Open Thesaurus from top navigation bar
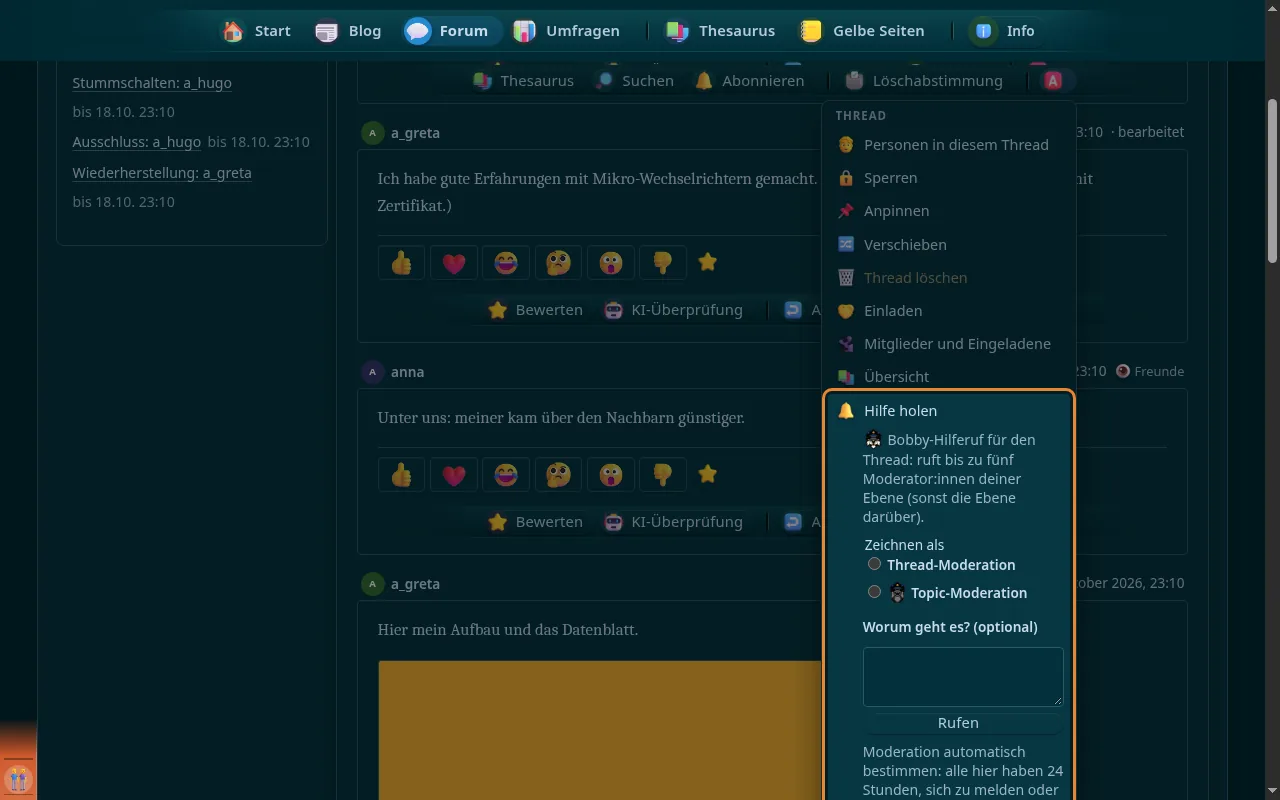The height and width of the screenshot is (800, 1280). (x=721, y=31)
